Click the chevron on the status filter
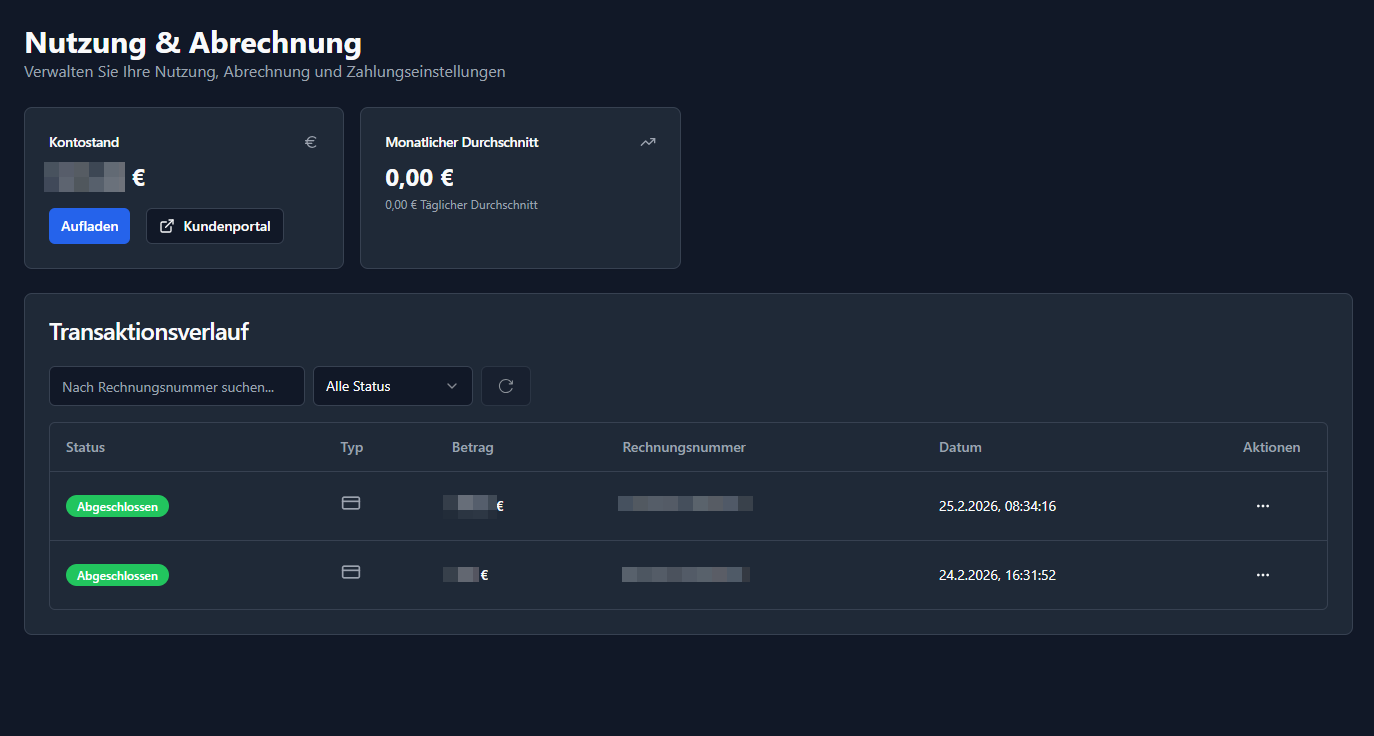This screenshot has height=736, width=1374. 453,386
